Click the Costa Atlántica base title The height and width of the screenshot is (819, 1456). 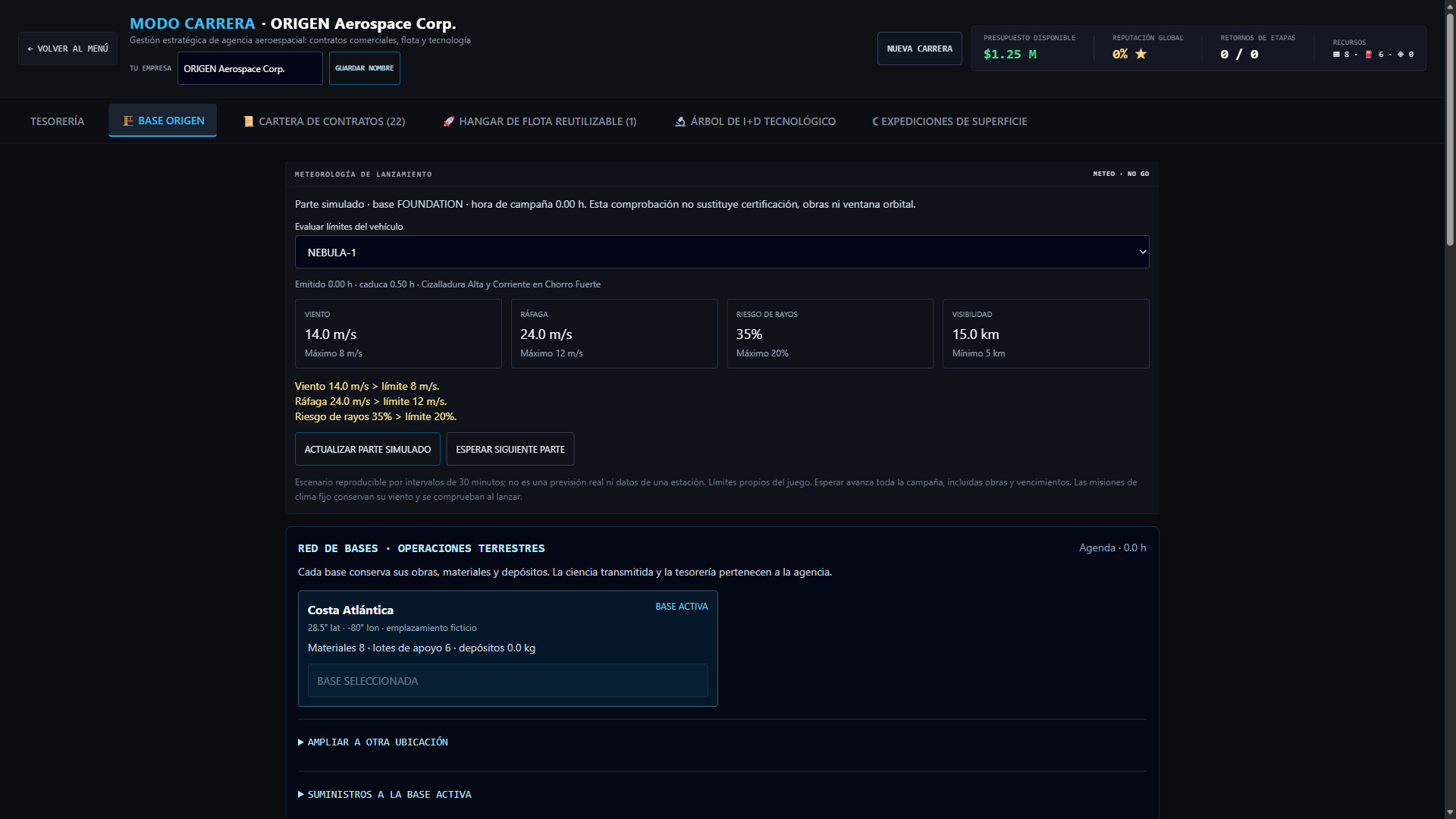point(350,610)
